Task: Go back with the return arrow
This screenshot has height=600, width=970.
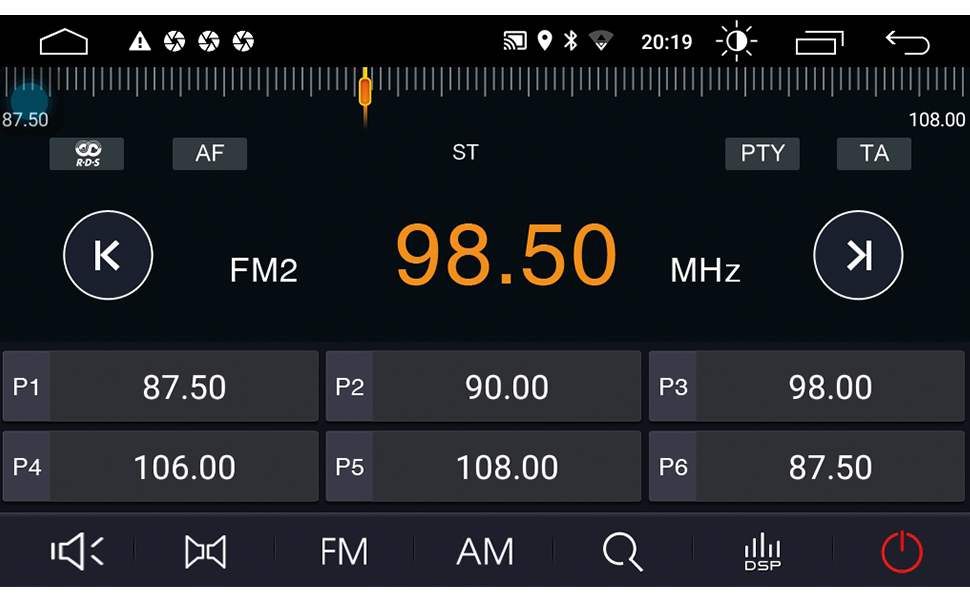Action: (908, 43)
